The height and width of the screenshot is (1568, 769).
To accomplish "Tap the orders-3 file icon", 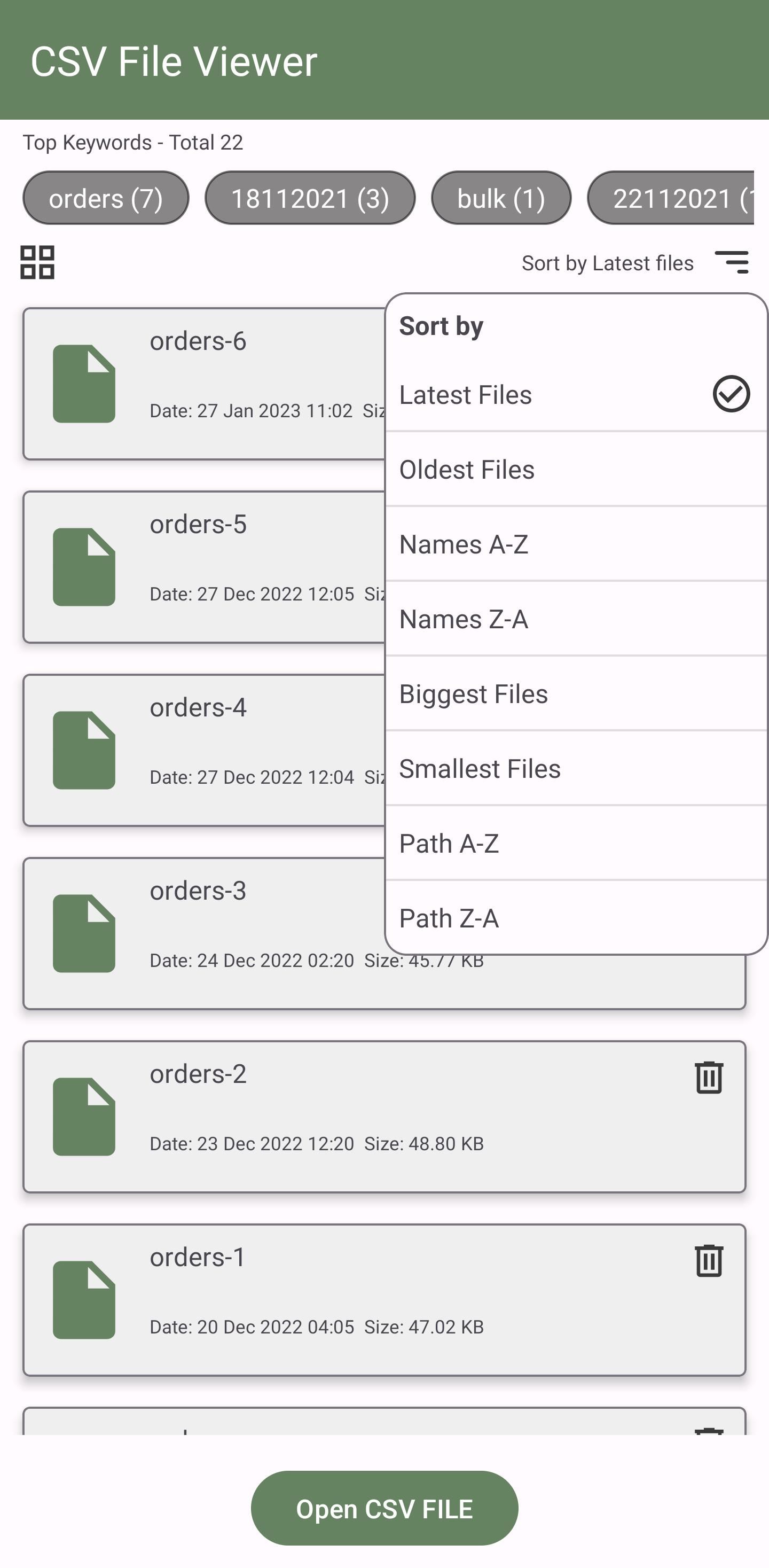I will (84, 933).
